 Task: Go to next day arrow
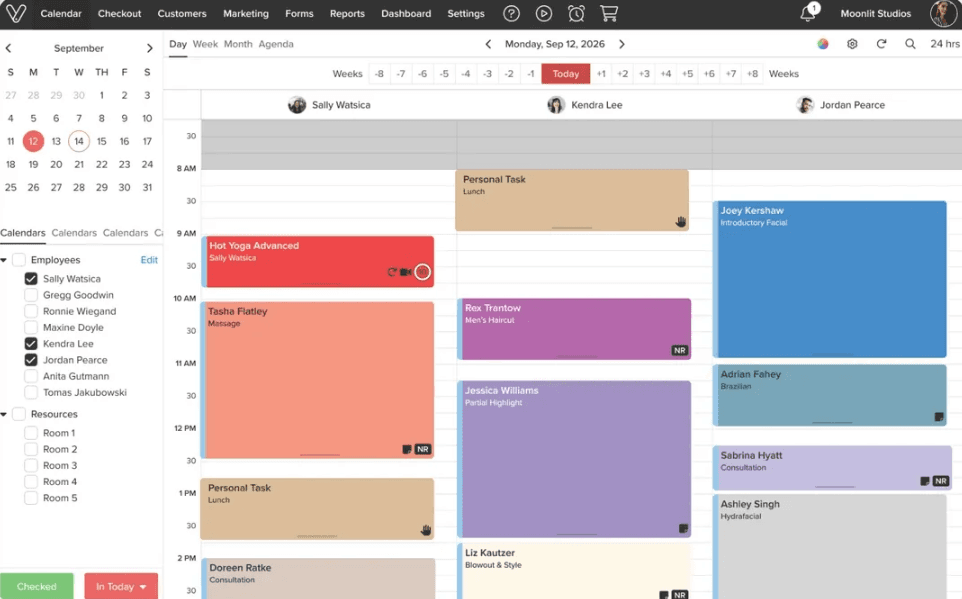tap(621, 44)
